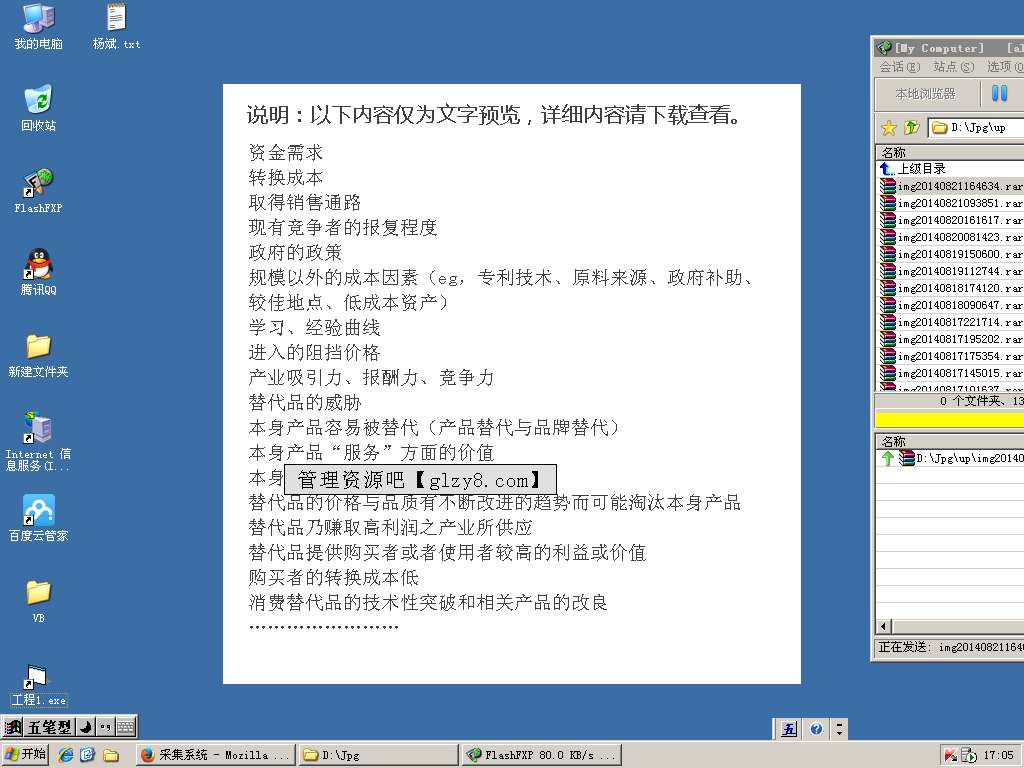Image resolution: width=1024 pixels, height=768 pixels.
Task: Switch to 采集系统 - Mozilla taskbar window
Action: pyautogui.click(x=216, y=755)
